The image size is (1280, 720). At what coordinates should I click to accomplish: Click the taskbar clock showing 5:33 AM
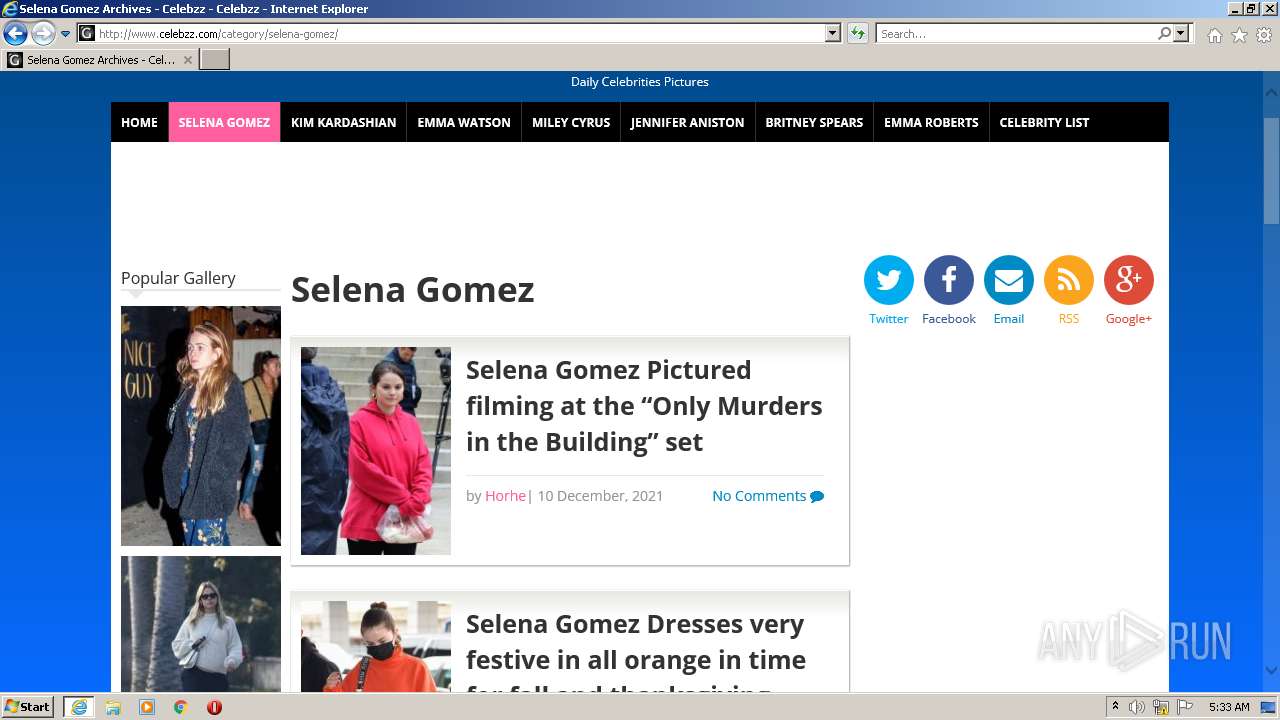[x=1229, y=707]
